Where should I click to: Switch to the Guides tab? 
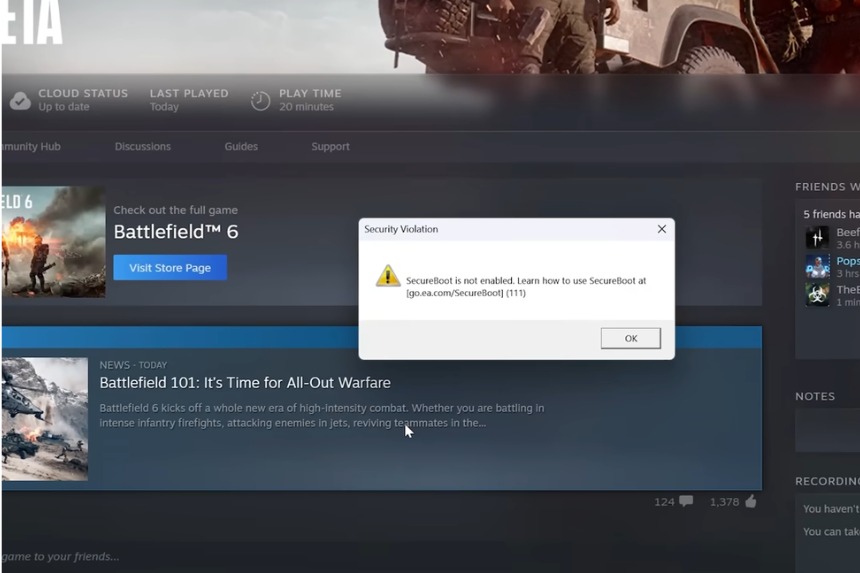(241, 146)
